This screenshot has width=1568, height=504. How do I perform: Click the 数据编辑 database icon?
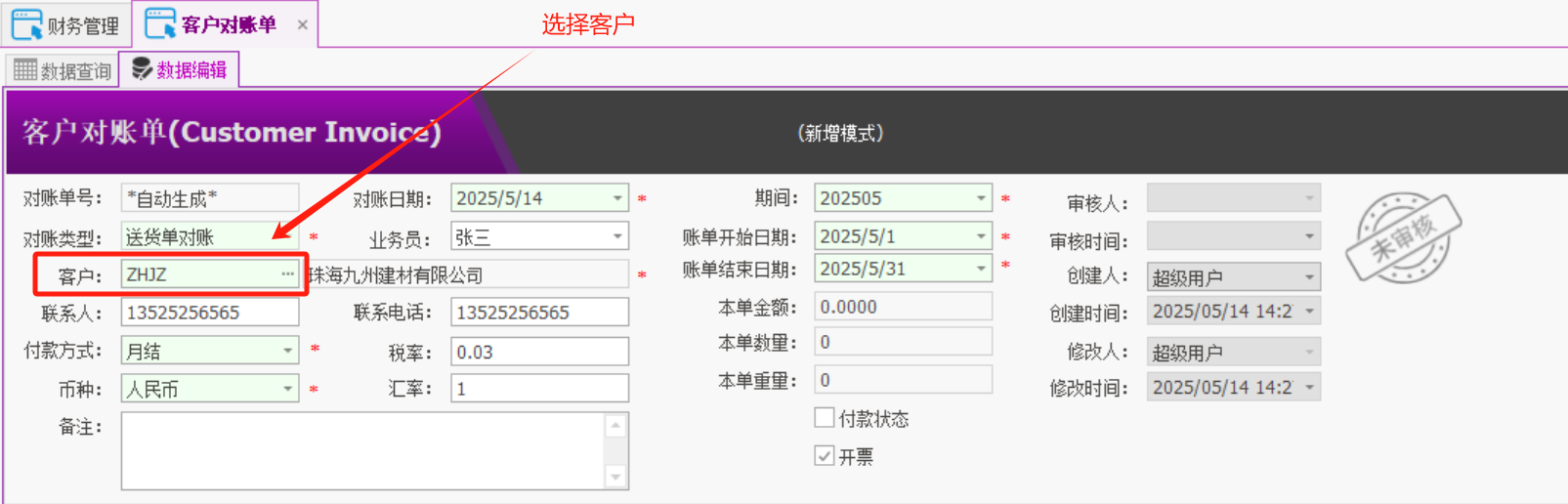142,68
